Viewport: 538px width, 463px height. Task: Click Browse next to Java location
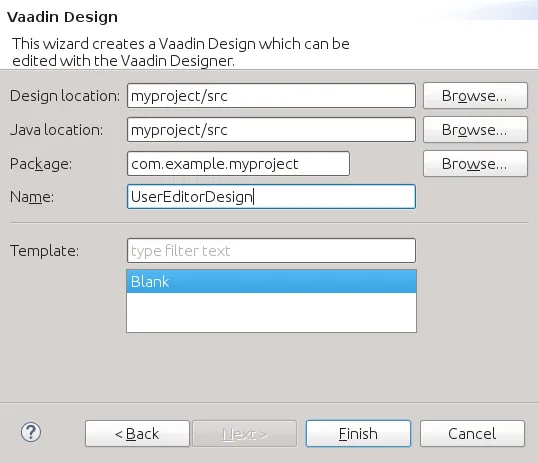point(475,130)
